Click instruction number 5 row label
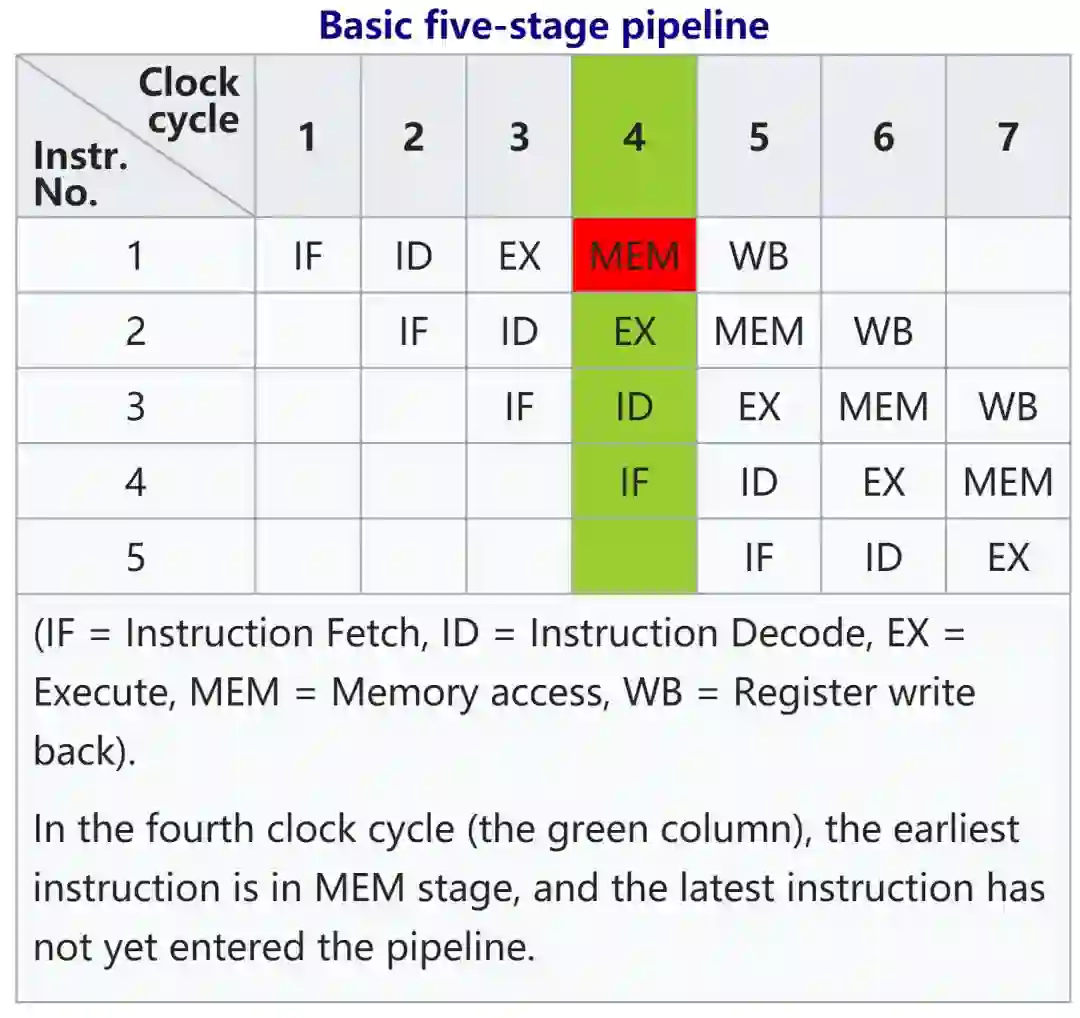Image resolution: width=1080 pixels, height=1018 pixels. click(136, 556)
